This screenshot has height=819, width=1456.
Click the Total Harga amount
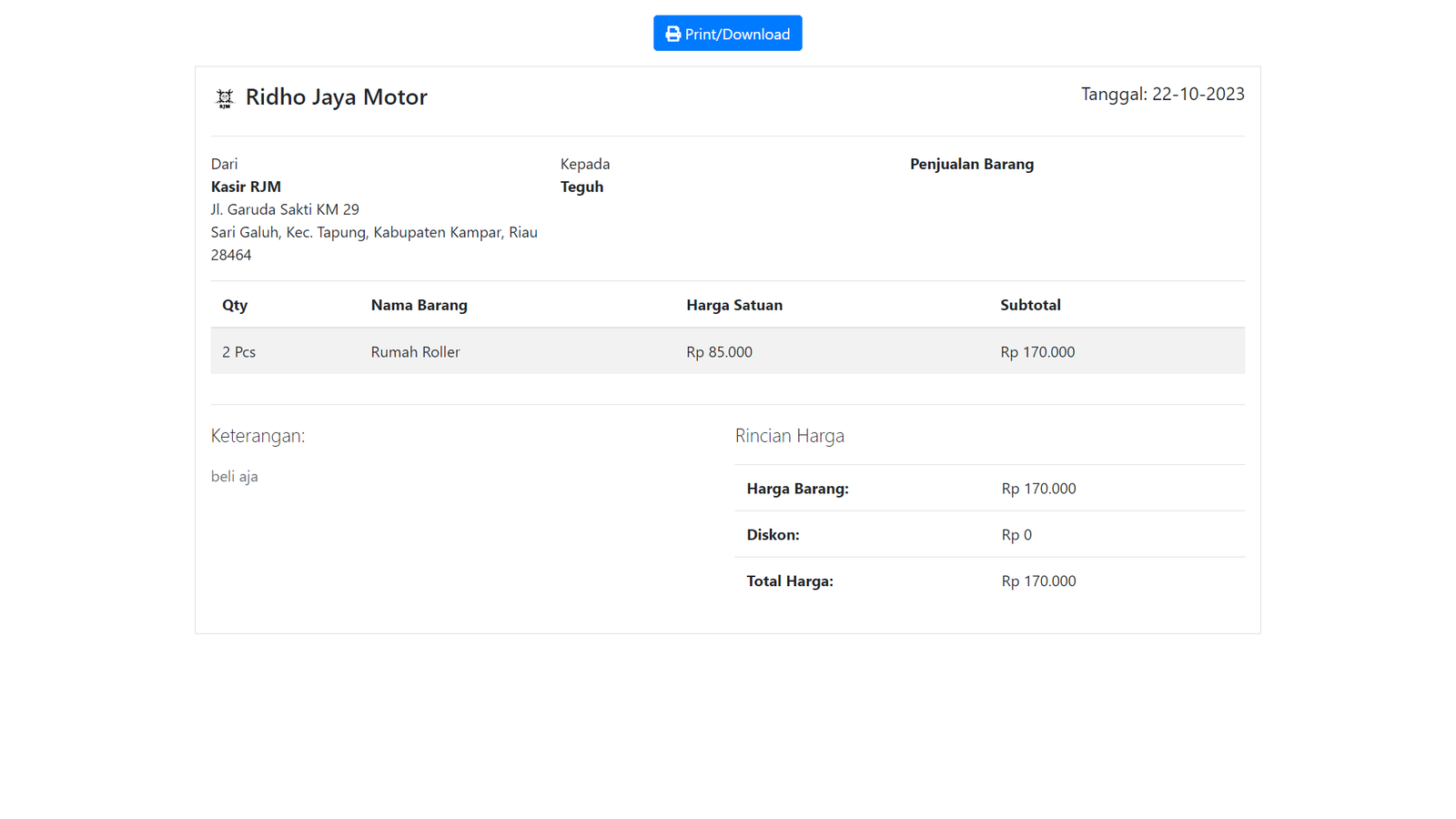click(x=1038, y=581)
